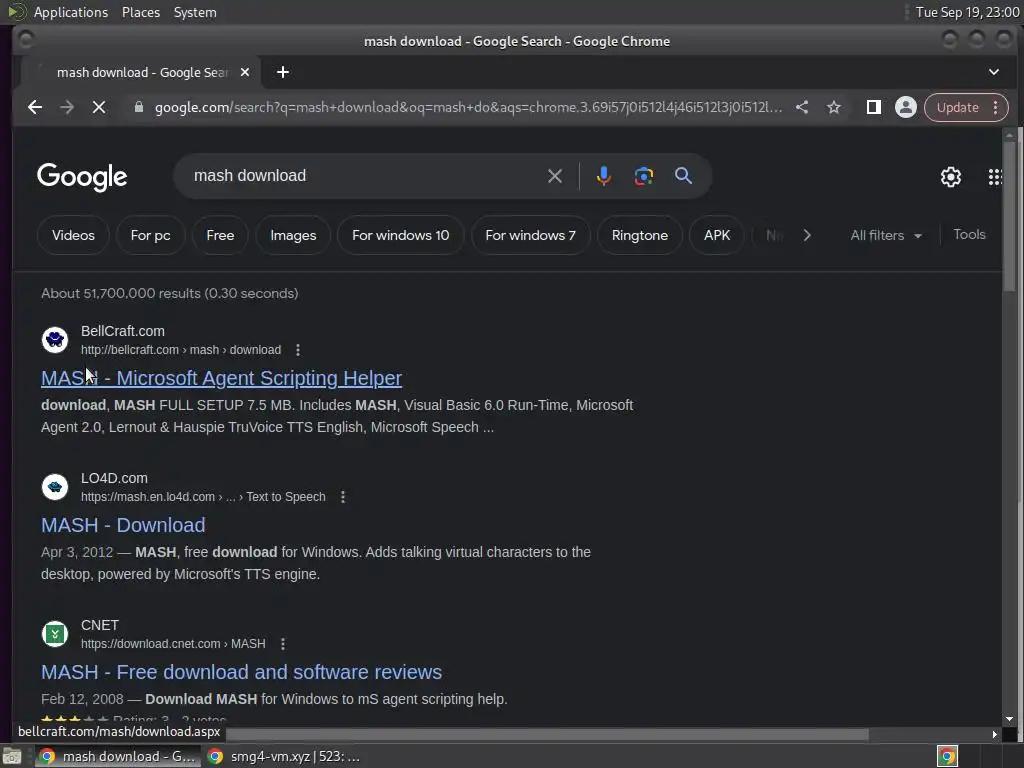The image size is (1024, 768).
Task: Open Google quick settings gear
Action: click(950, 176)
